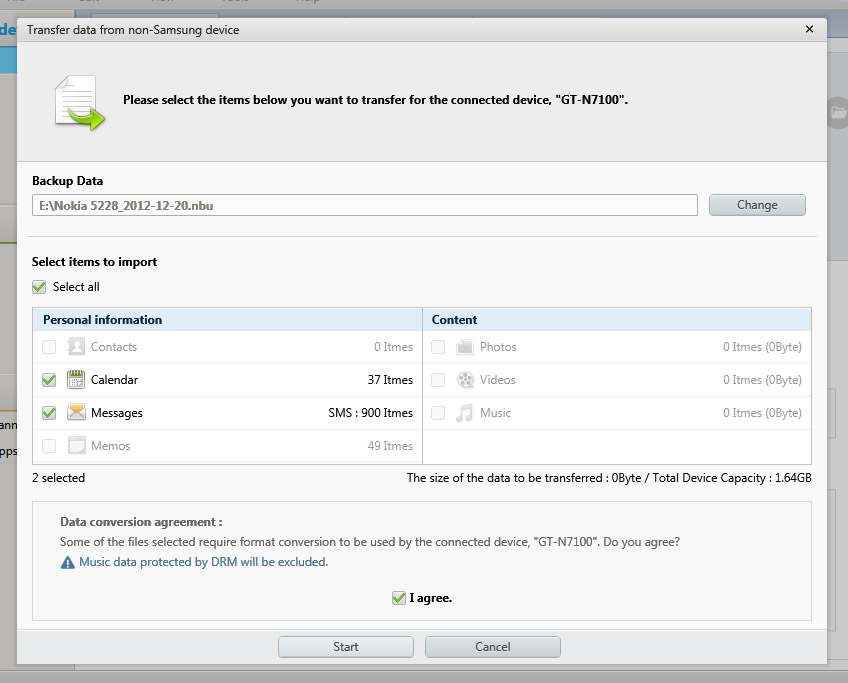Screen dimensions: 848x683
Task: Click the 'Select items to import' heading
Action: (x=94, y=262)
